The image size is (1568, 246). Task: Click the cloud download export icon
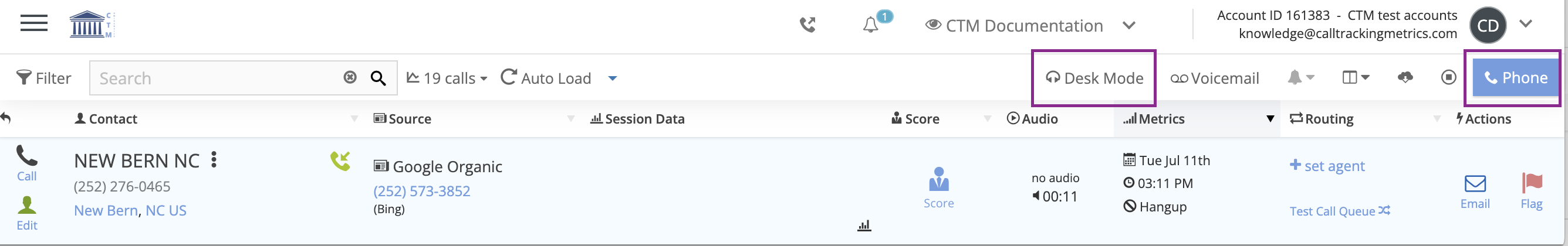[1405, 78]
